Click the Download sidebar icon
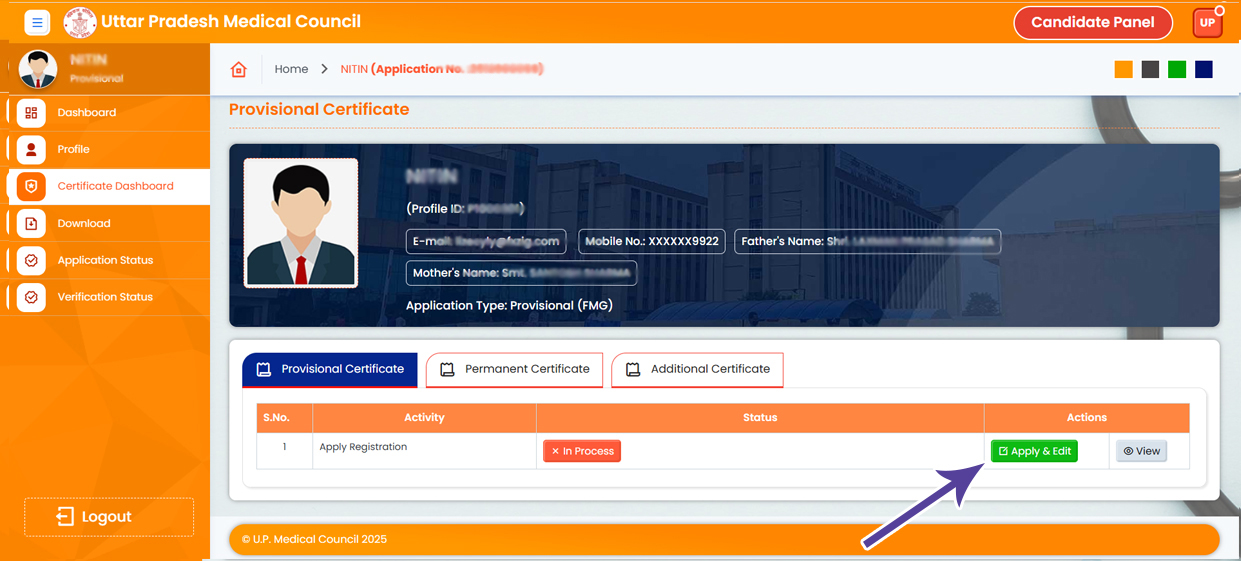1241x561 pixels. [x=31, y=224]
